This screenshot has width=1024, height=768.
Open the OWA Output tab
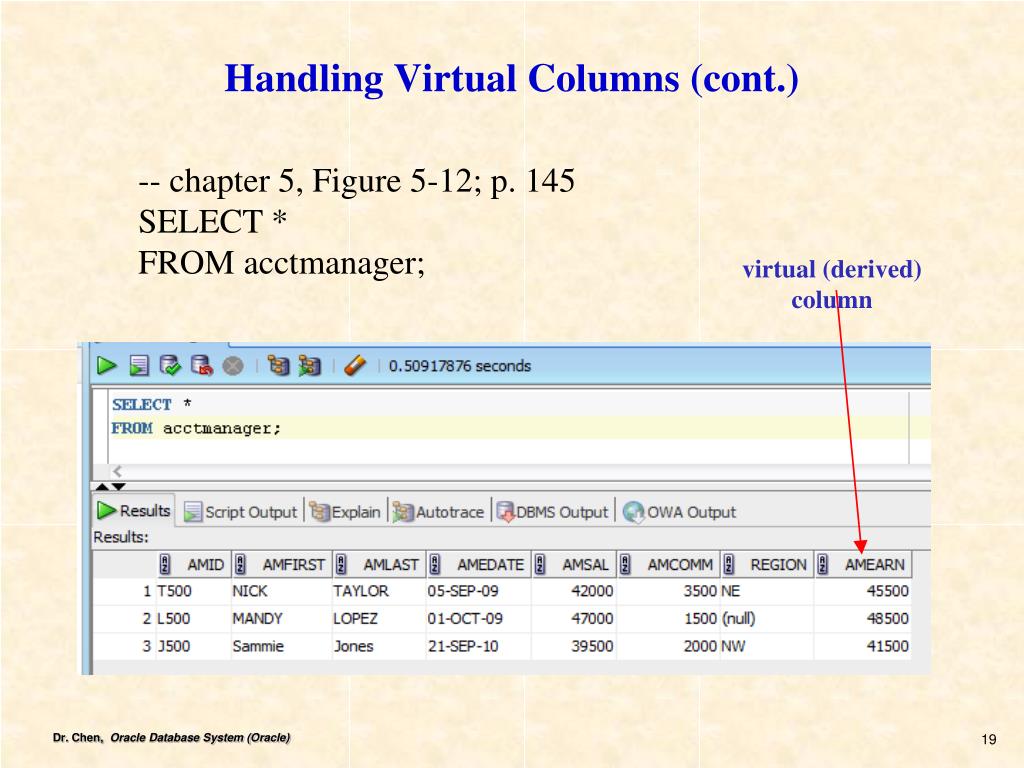(679, 512)
